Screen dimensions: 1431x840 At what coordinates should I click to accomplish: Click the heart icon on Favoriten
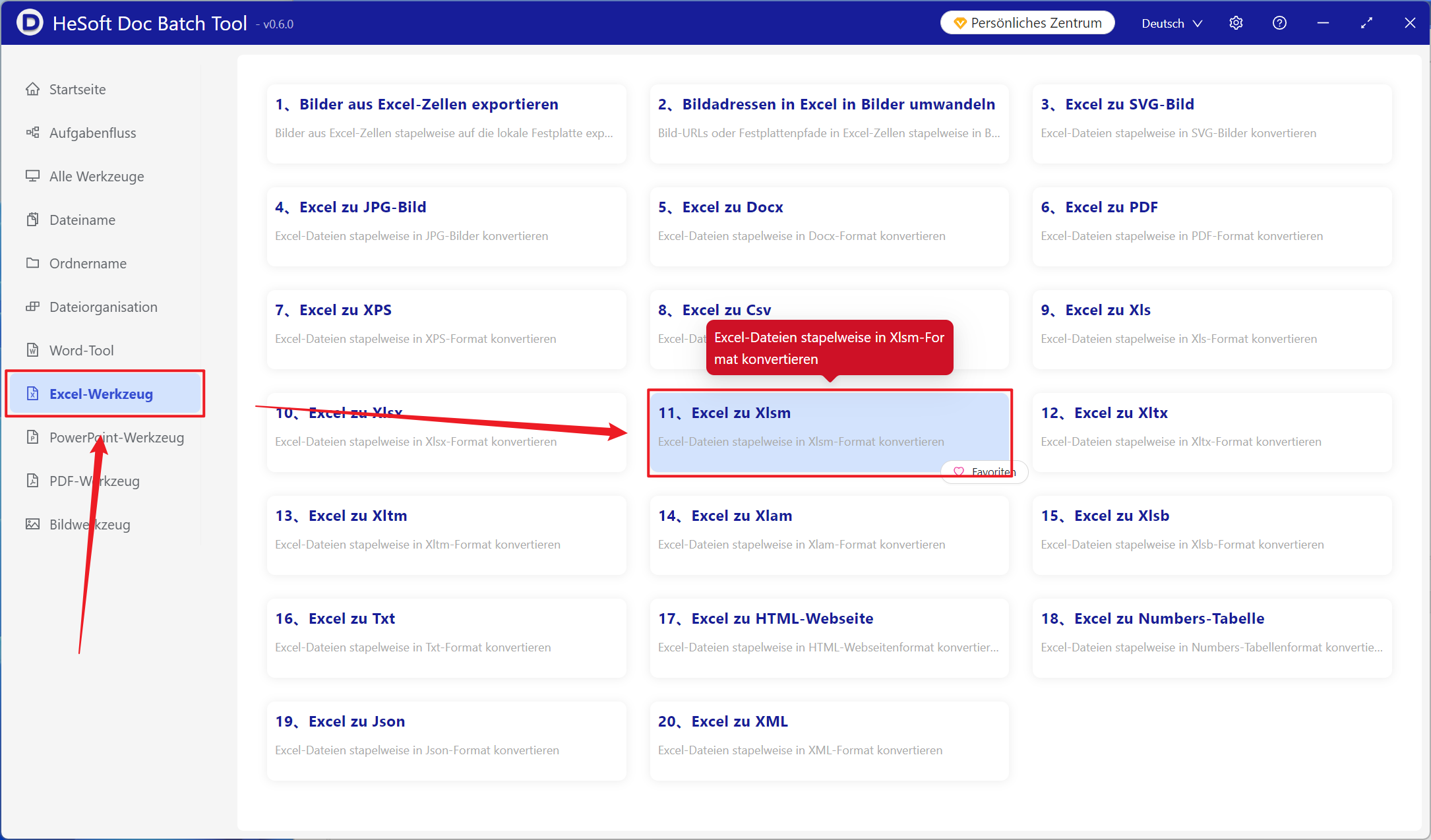(959, 471)
